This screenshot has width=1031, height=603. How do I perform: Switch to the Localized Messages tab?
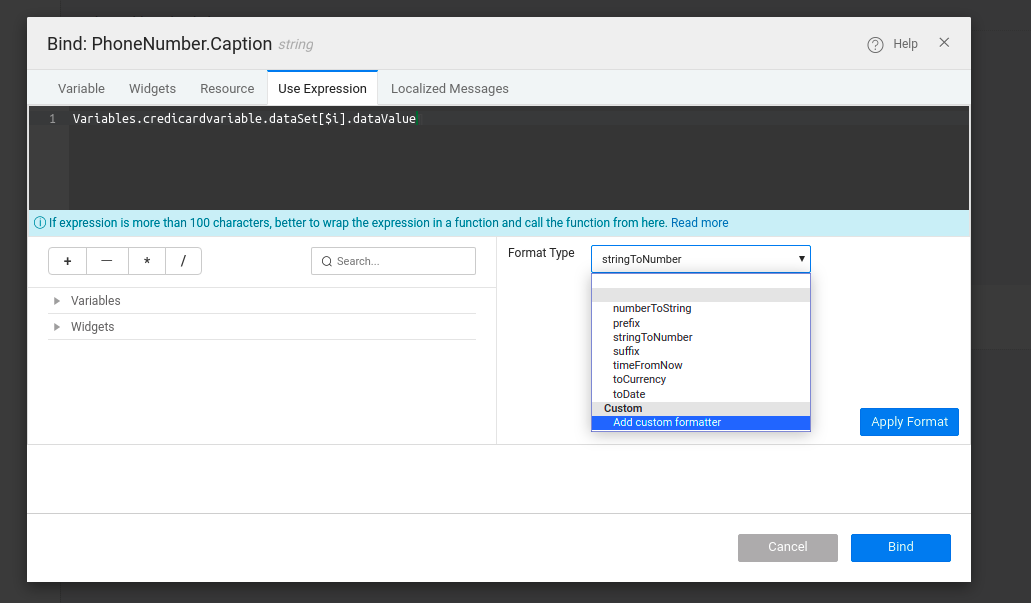pyautogui.click(x=449, y=88)
